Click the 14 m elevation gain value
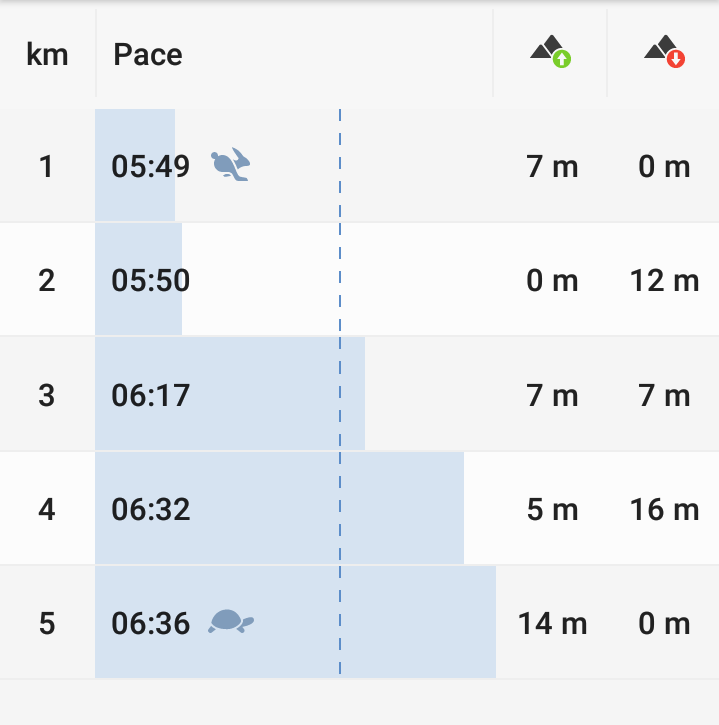 552,624
